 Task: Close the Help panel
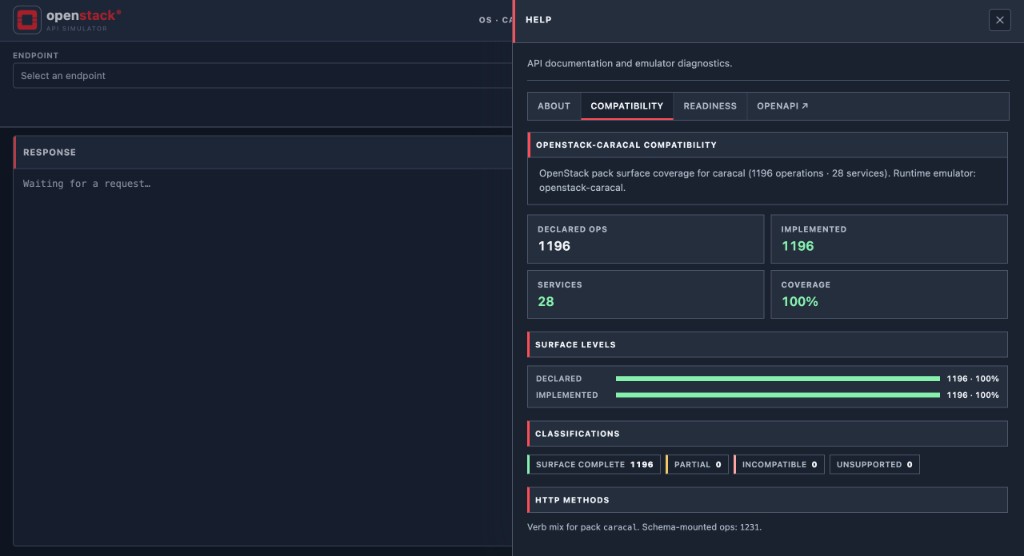click(999, 20)
